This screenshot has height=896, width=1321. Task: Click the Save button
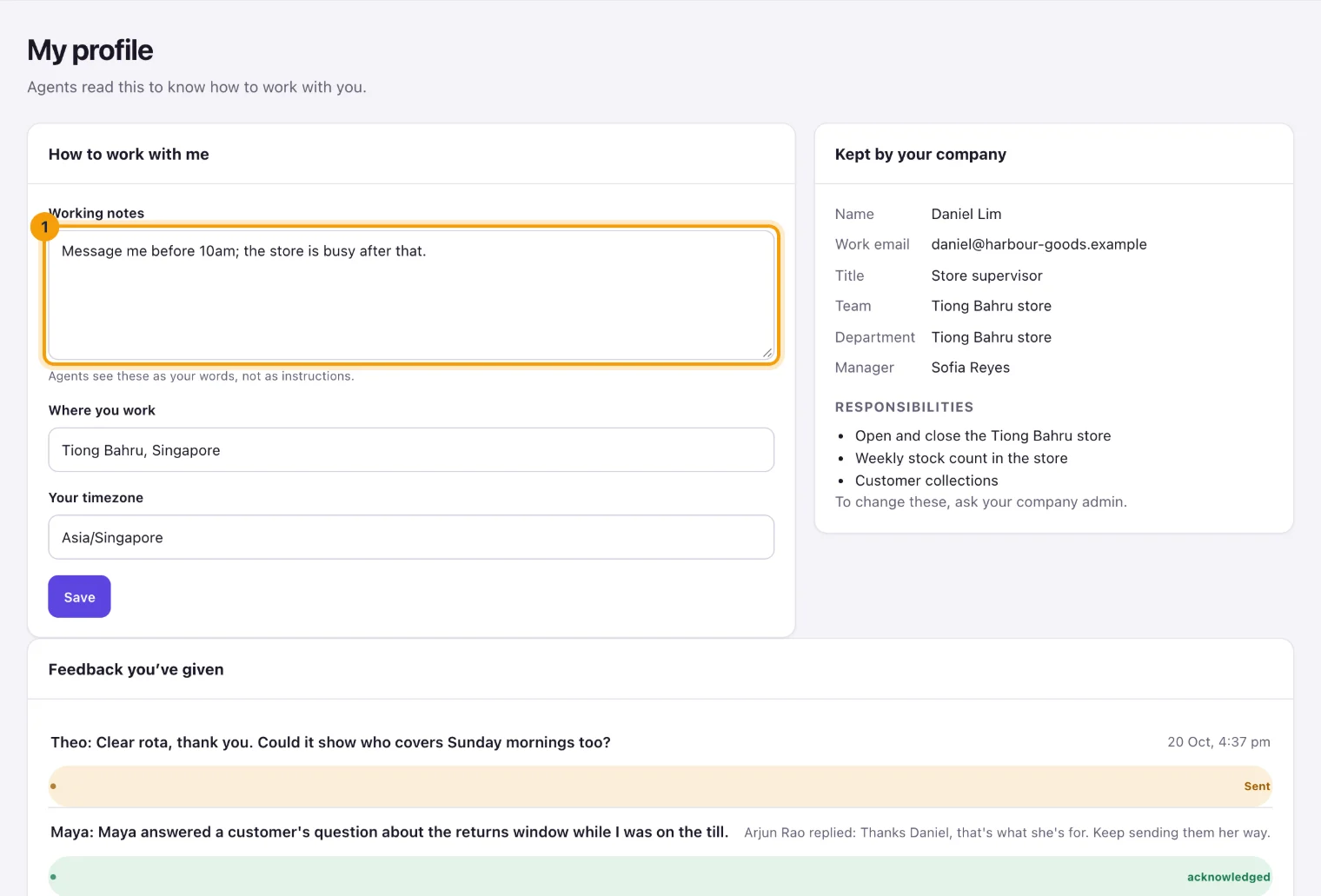pyautogui.click(x=79, y=597)
